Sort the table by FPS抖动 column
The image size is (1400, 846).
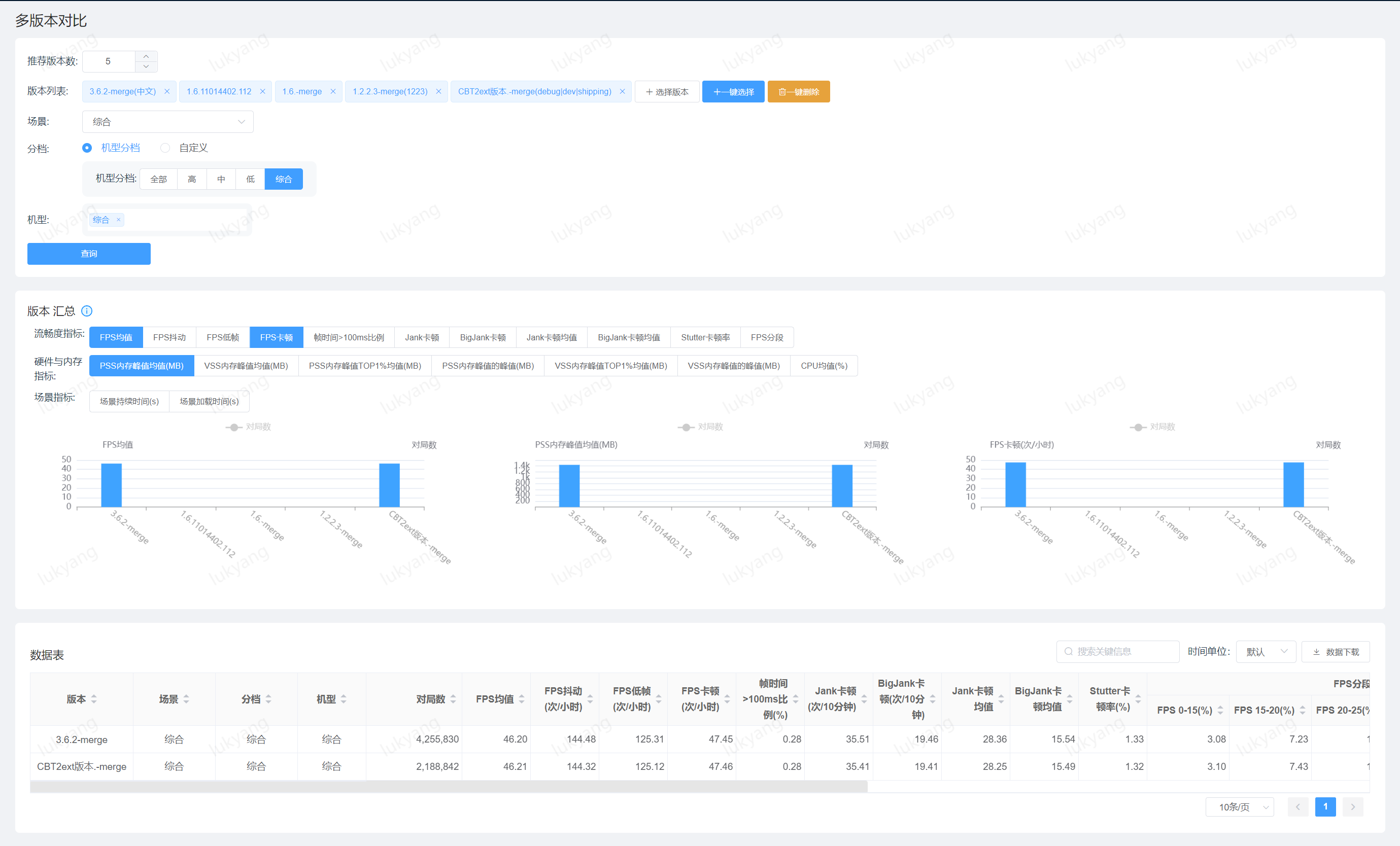590,699
